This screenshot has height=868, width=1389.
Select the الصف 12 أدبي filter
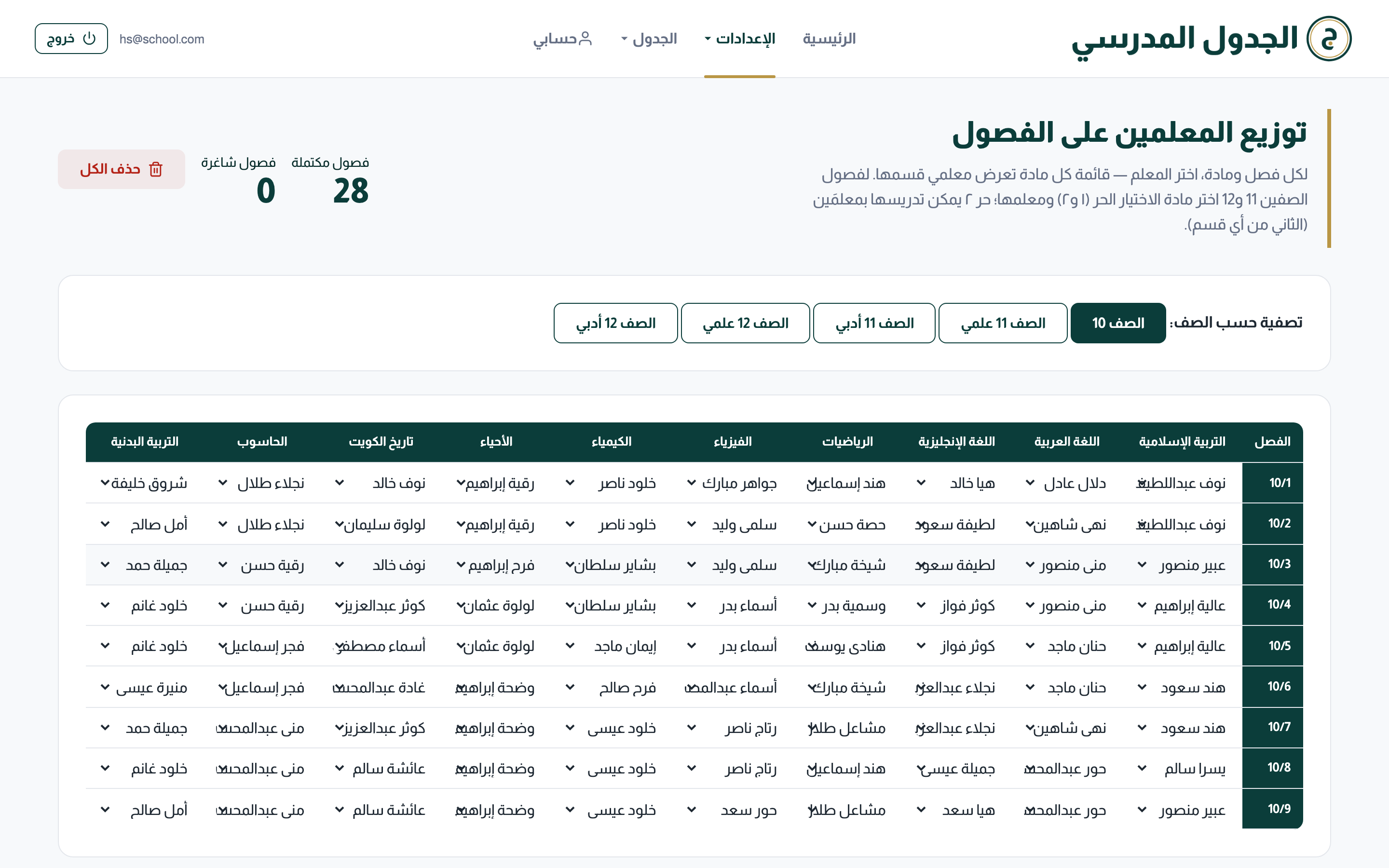pos(616,323)
